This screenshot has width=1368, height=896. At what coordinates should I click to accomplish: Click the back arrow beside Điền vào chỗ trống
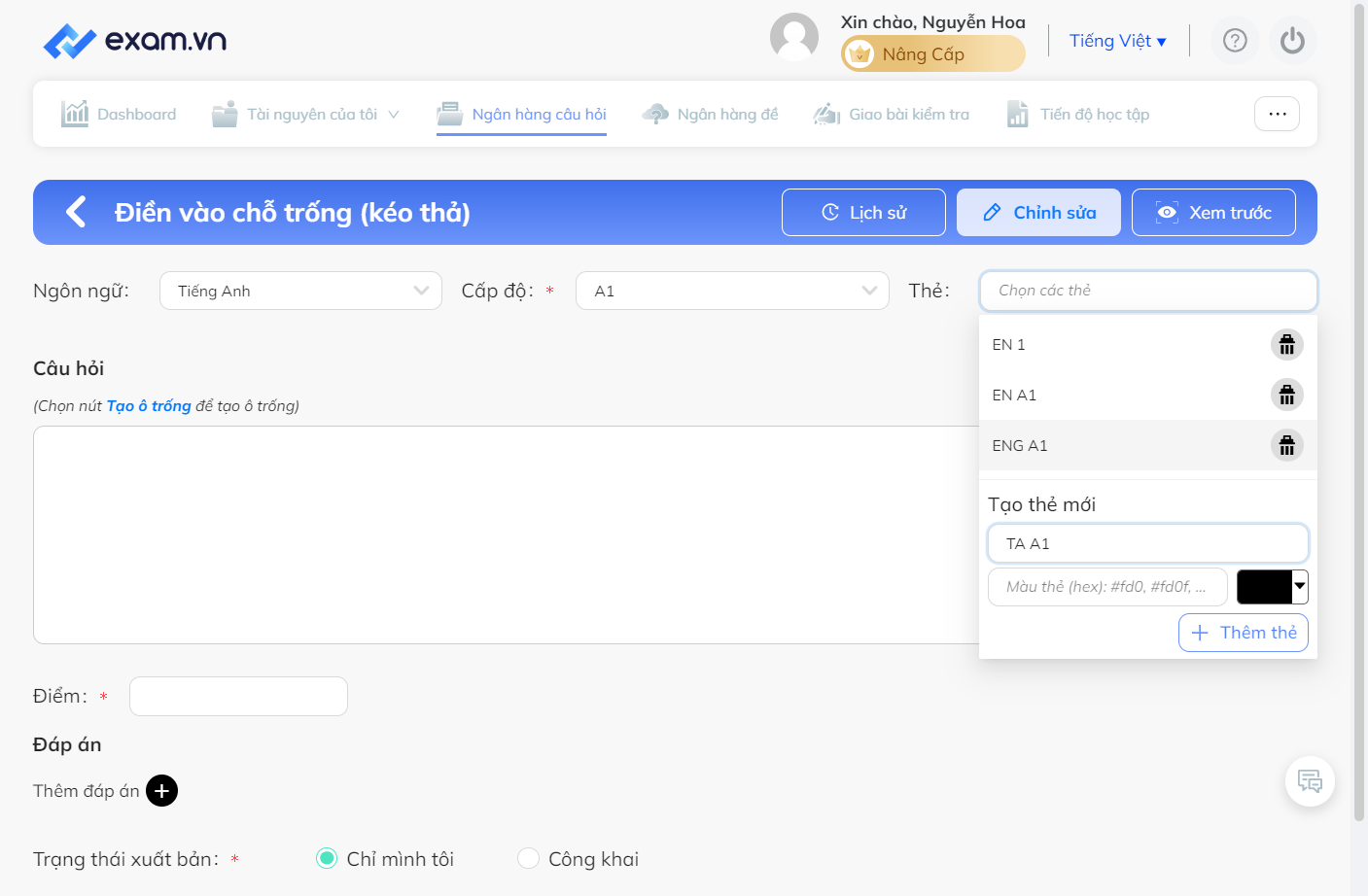[x=76, y=212]
